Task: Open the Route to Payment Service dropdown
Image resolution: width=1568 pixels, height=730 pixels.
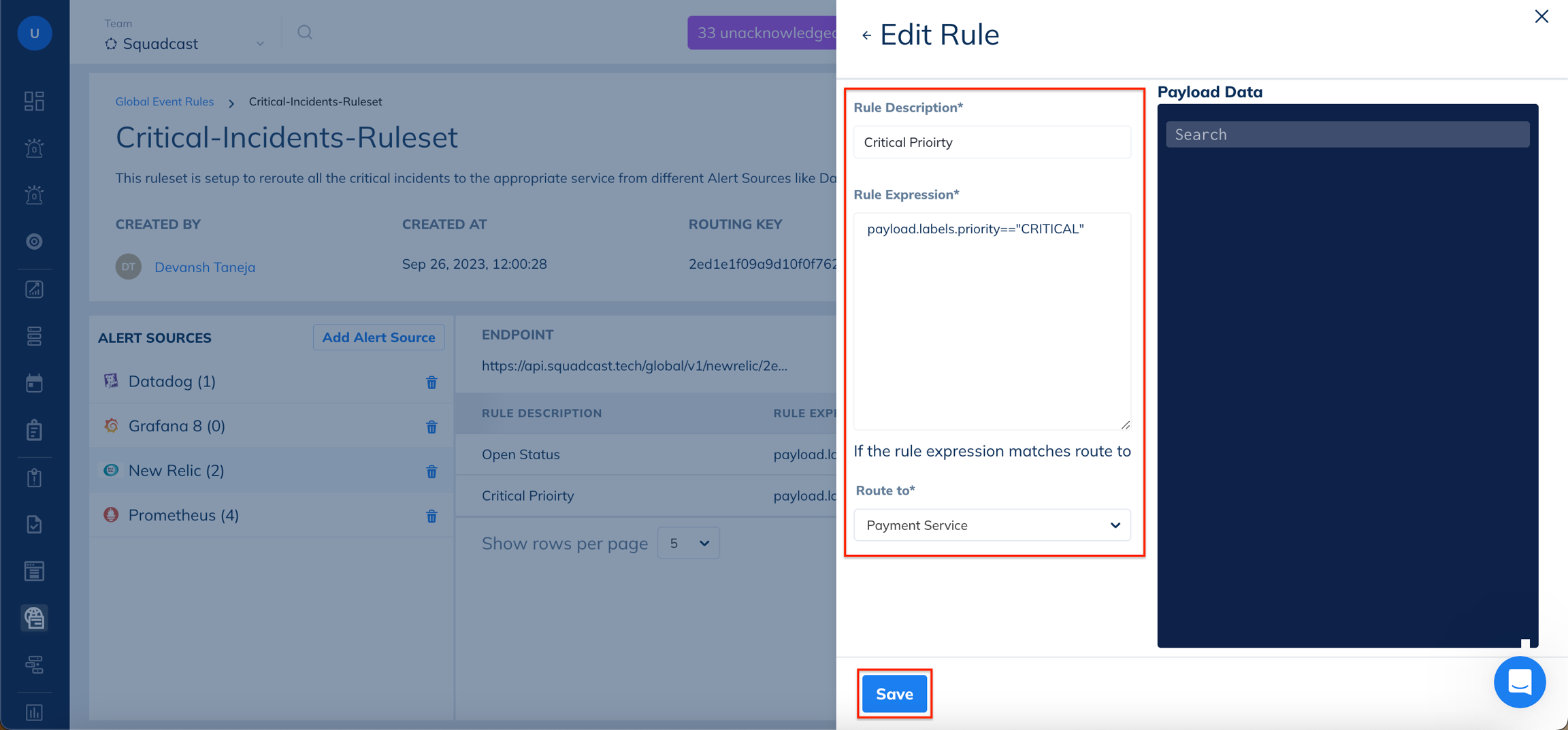Action: click(x=992, y=525)
